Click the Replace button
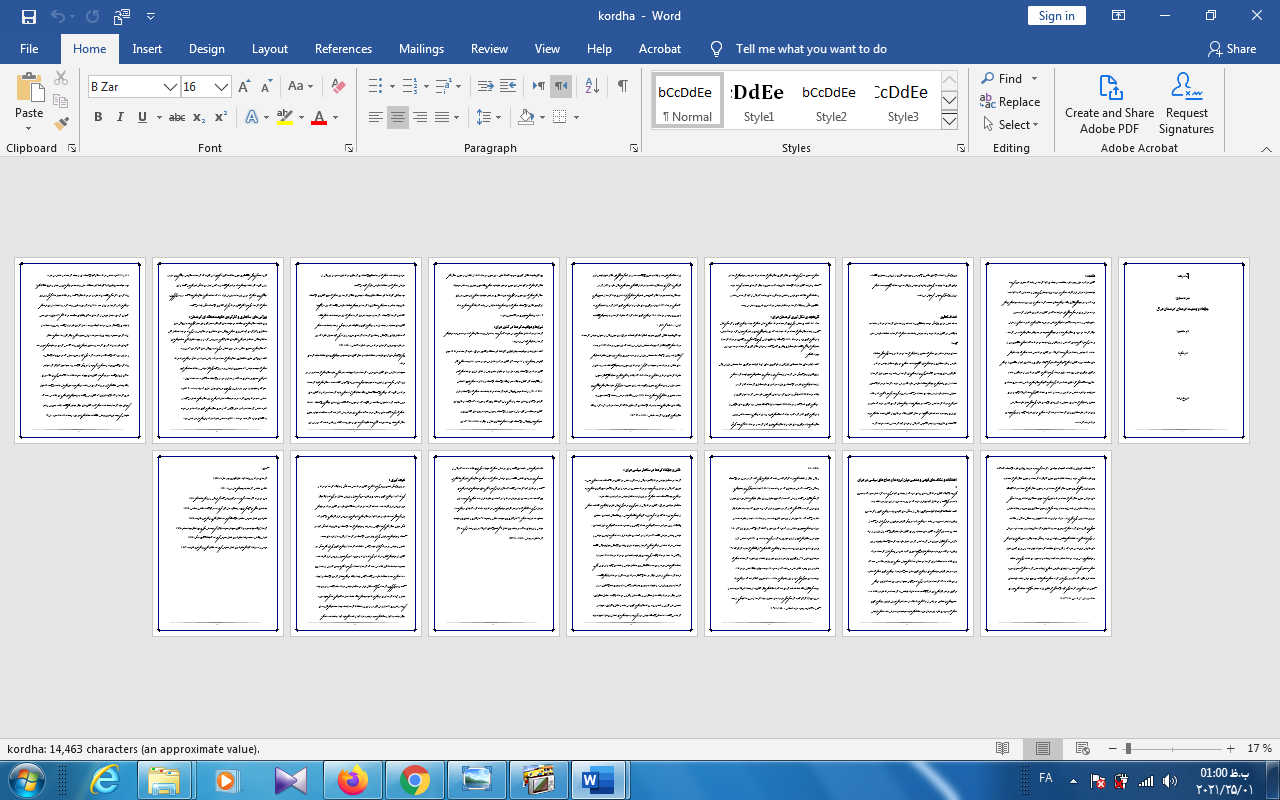The image size is (1280, 800). (x=1010, y=102)
